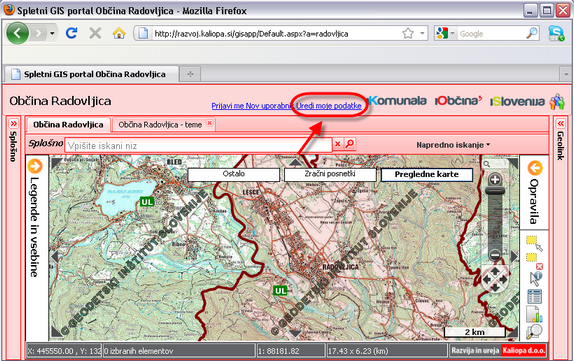Clear selection with yellow square X icon

(534, 261)
